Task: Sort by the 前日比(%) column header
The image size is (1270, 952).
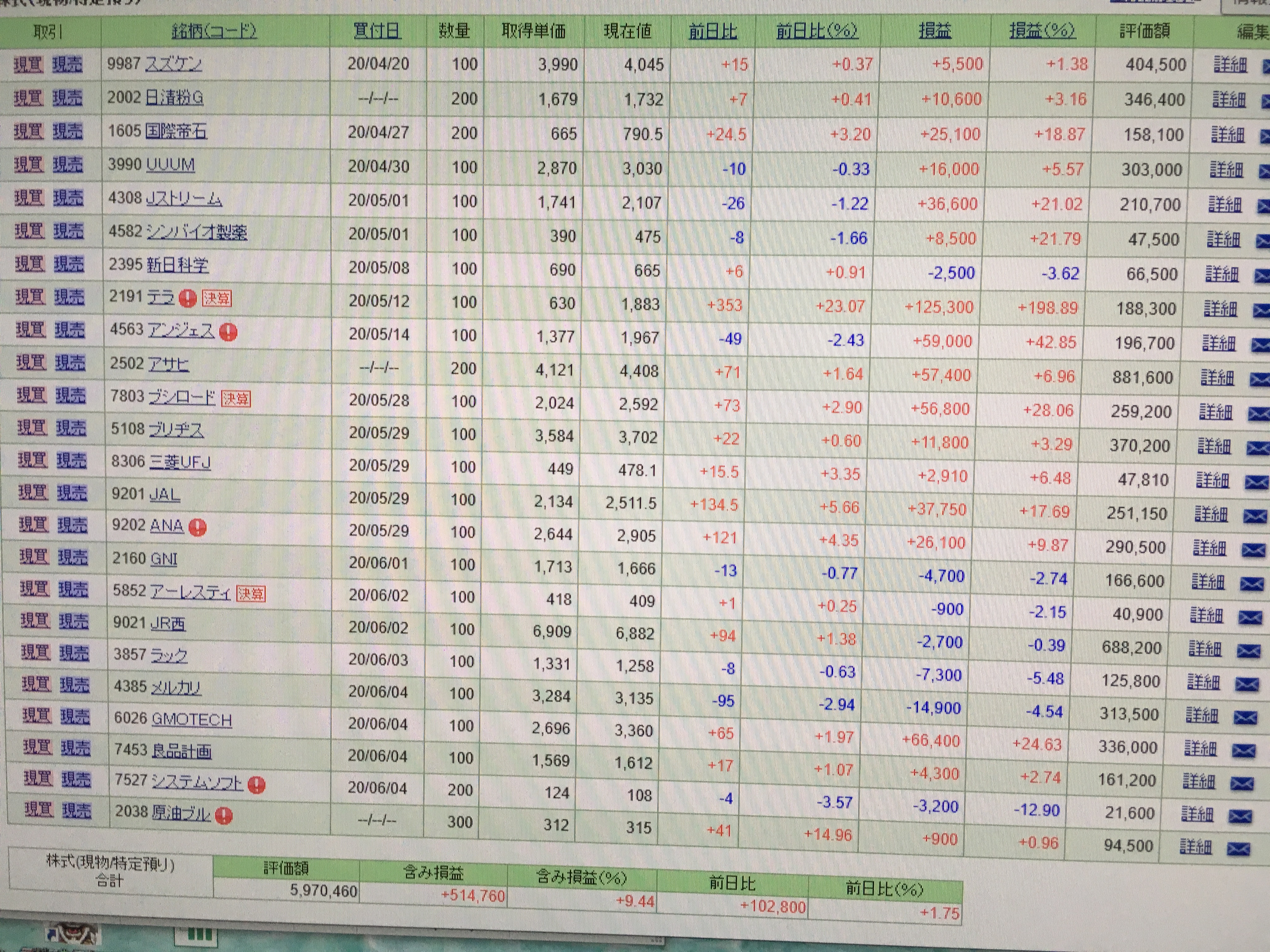Action: point(817,31)
